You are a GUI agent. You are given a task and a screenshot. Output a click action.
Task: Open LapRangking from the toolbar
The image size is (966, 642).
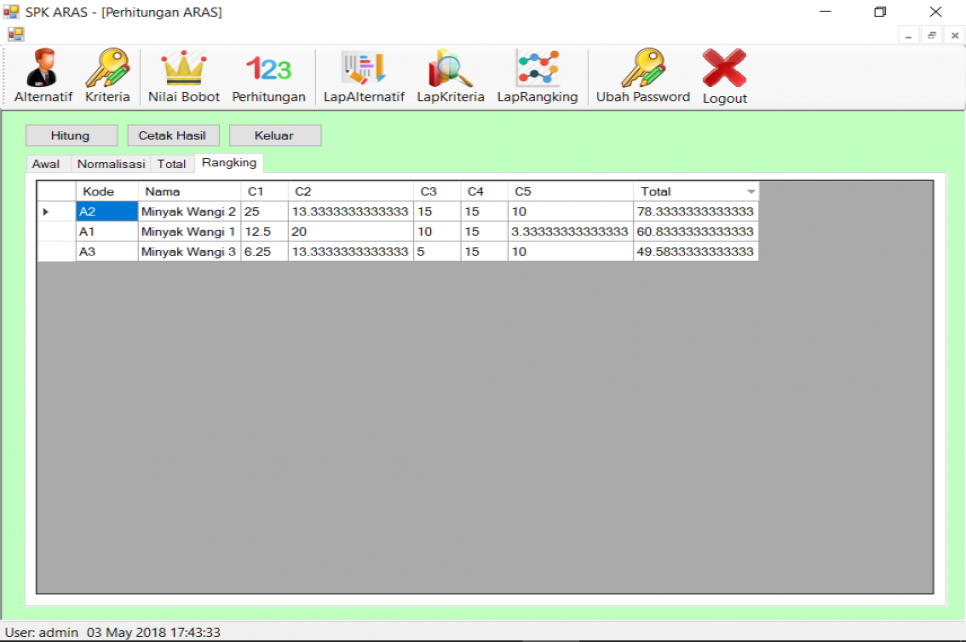(537, 75)
